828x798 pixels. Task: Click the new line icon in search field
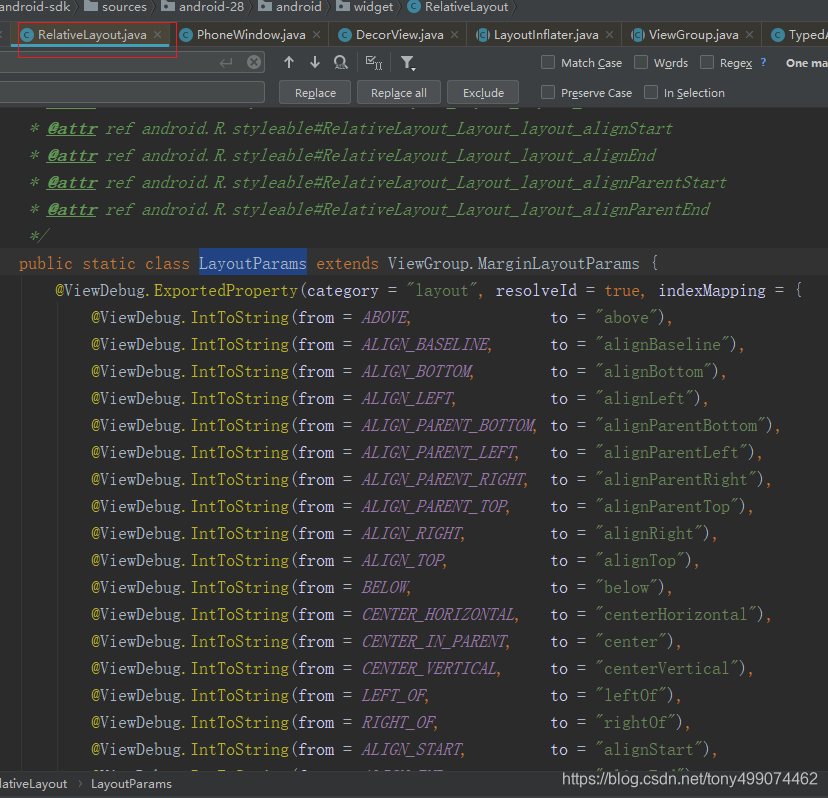226,63
